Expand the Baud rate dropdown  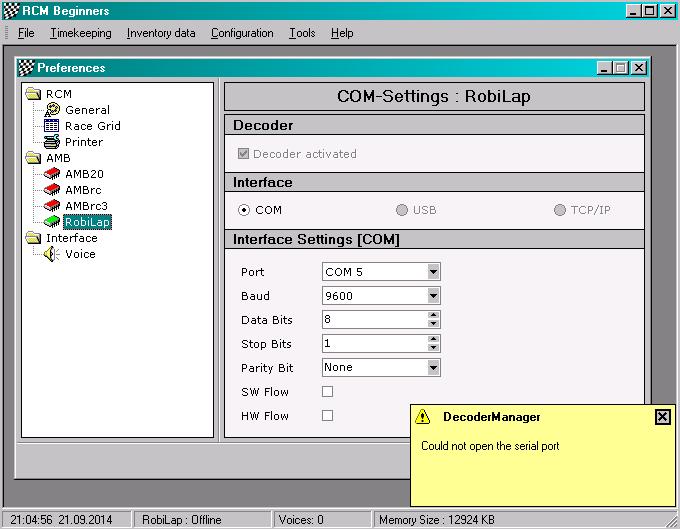[x=433, y=296]
